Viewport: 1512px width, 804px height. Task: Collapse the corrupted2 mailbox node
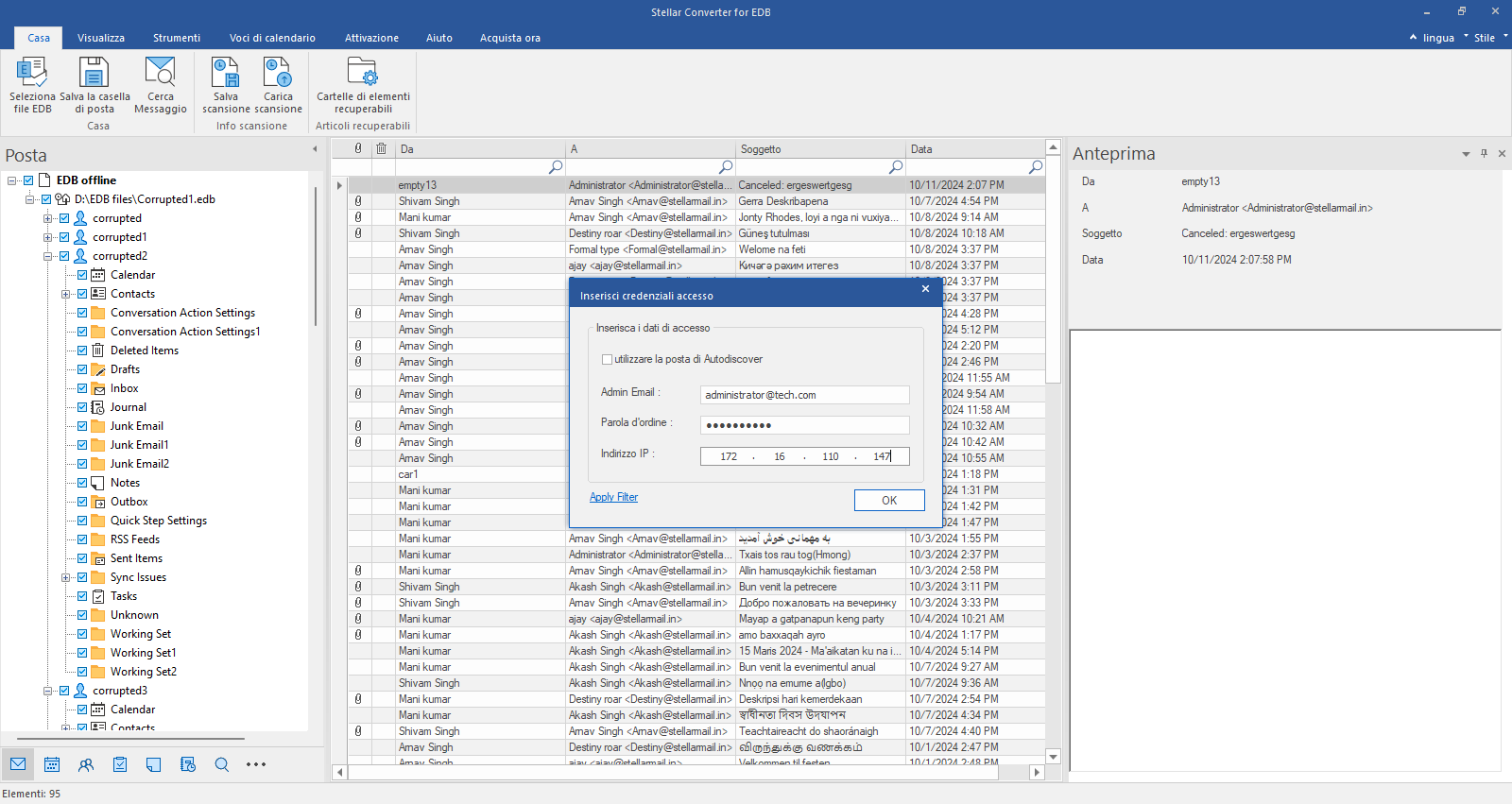47,256
